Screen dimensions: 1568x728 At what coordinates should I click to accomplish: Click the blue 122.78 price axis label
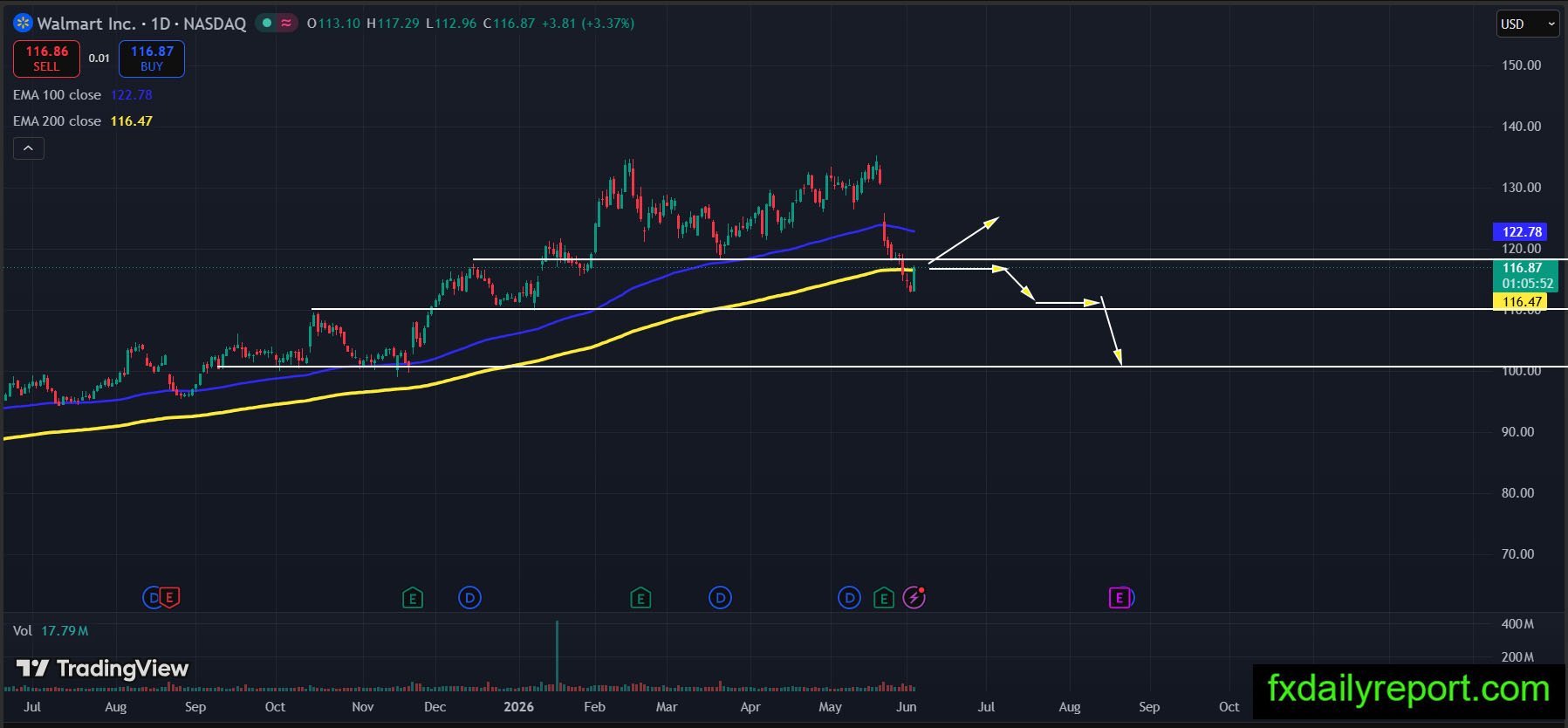[1522, 231]
